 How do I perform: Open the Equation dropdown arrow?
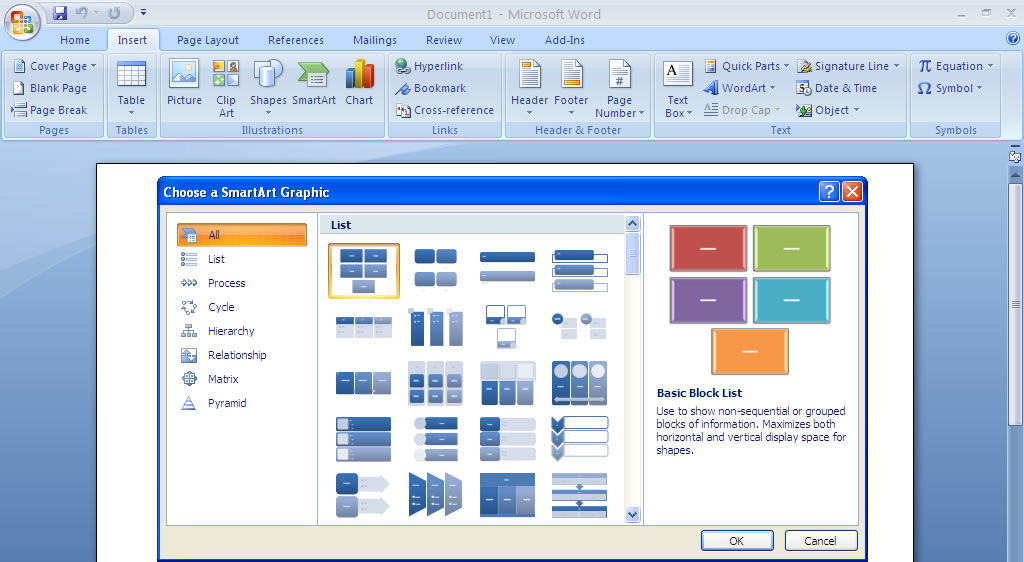[990, 66]
